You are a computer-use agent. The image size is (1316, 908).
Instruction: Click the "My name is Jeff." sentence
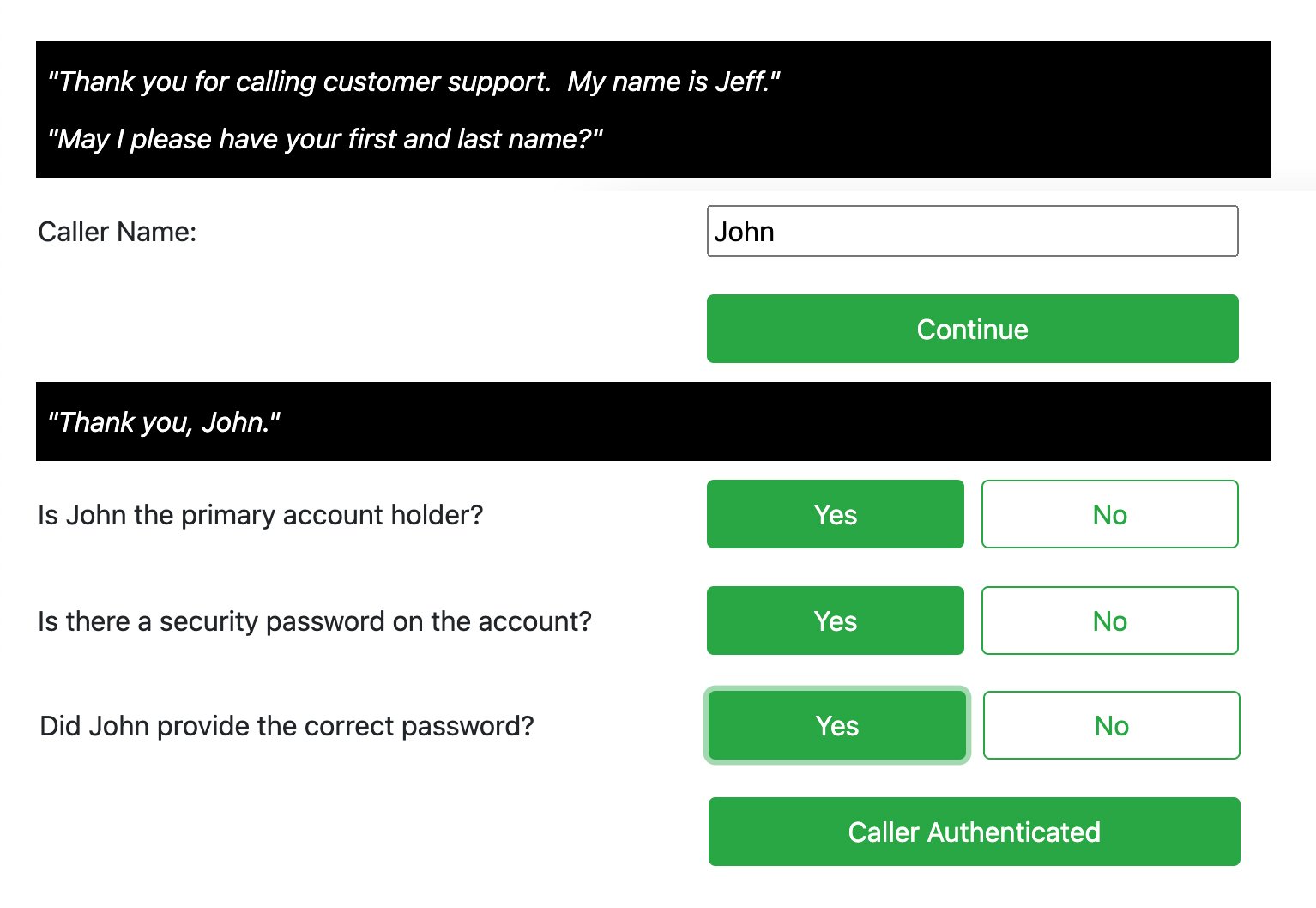pyautogui.click(x=673, y=82)
